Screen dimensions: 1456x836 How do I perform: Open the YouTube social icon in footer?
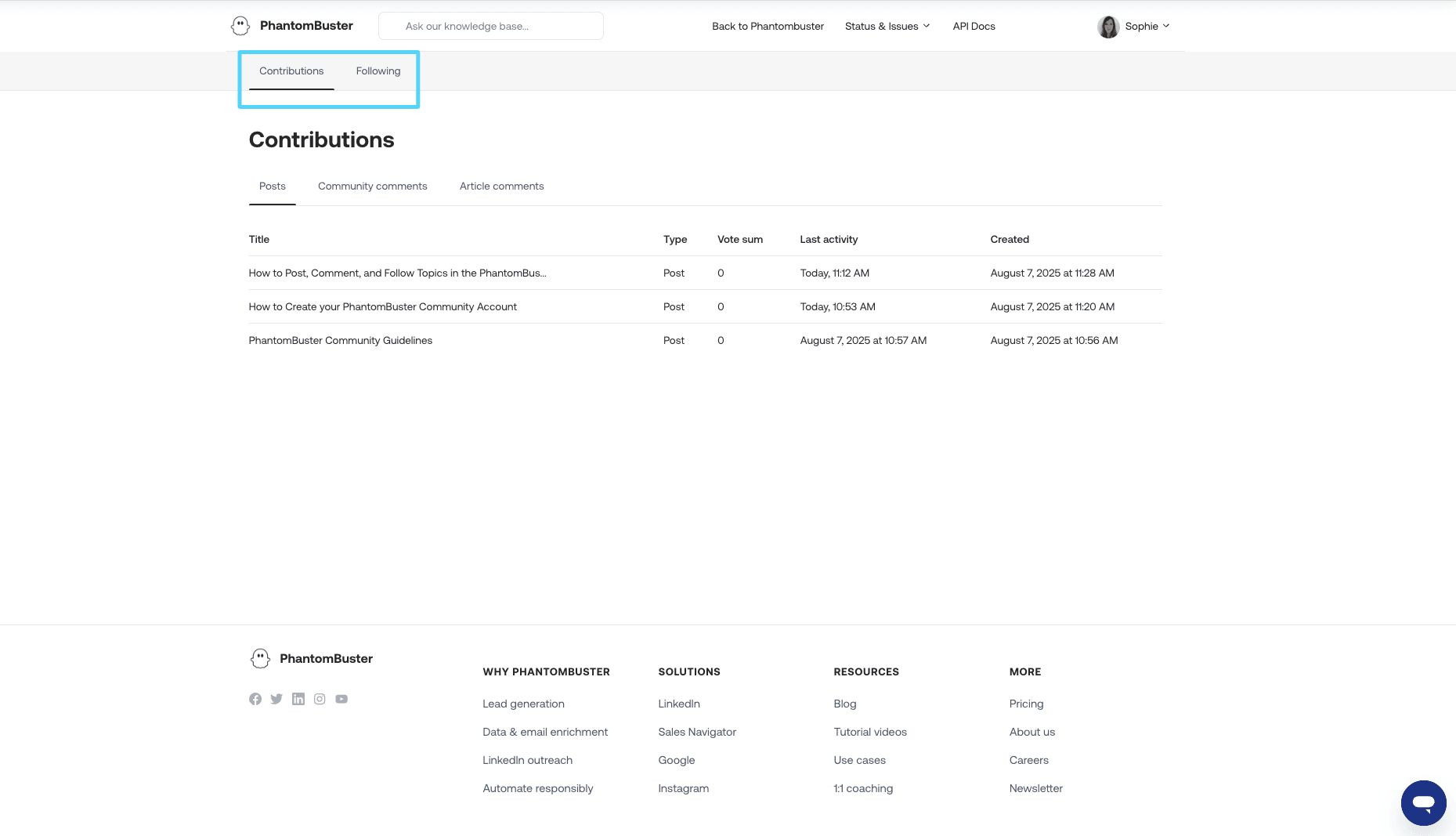341,699
